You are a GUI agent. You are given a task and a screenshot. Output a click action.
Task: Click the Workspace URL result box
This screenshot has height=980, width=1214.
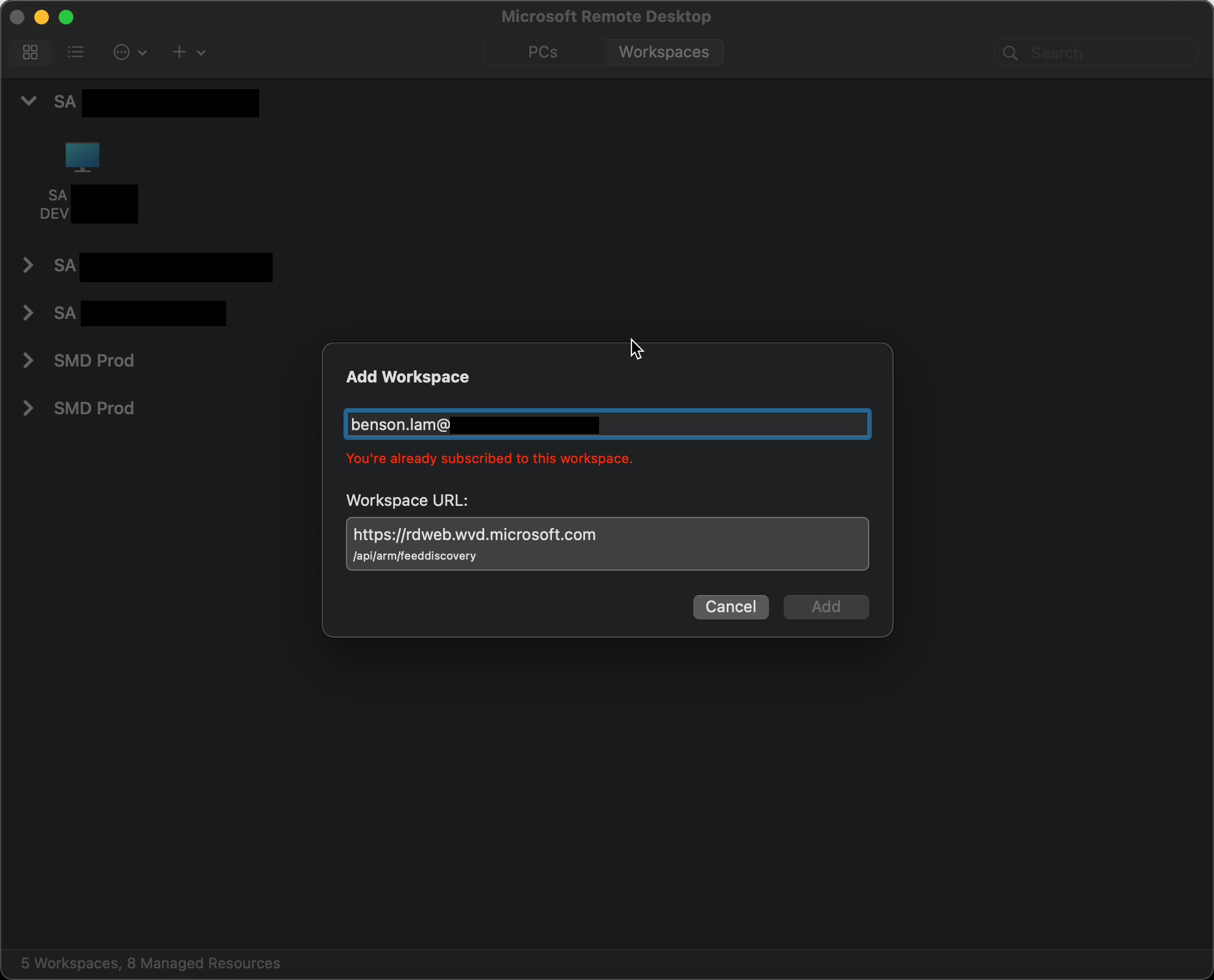coord(608,544)
